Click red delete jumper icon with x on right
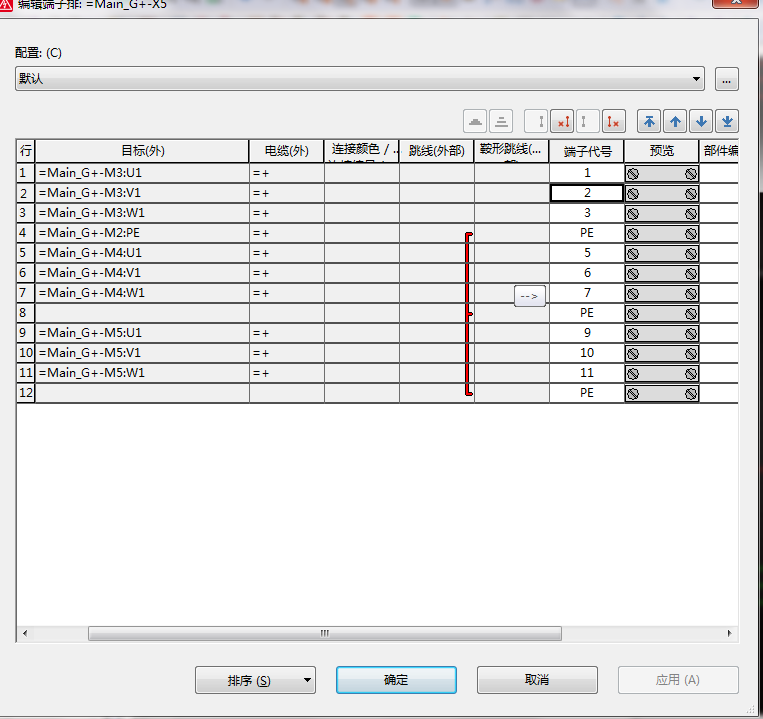 (x=614, y=121)
